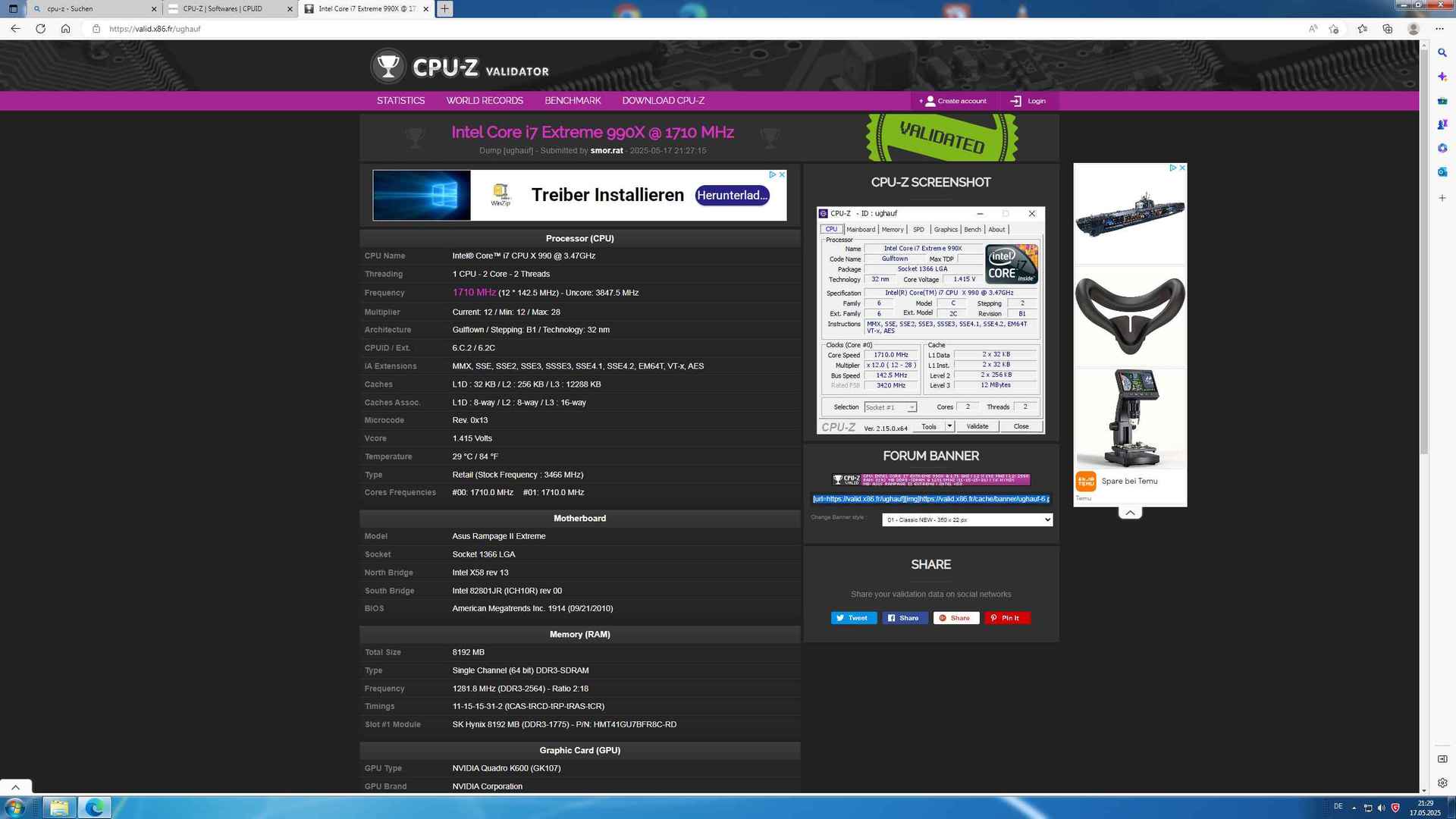The width and height of the screenshot is (1456, 819).
Task: Open the tab actions menu icon
Action: click(x=13, y=9)
